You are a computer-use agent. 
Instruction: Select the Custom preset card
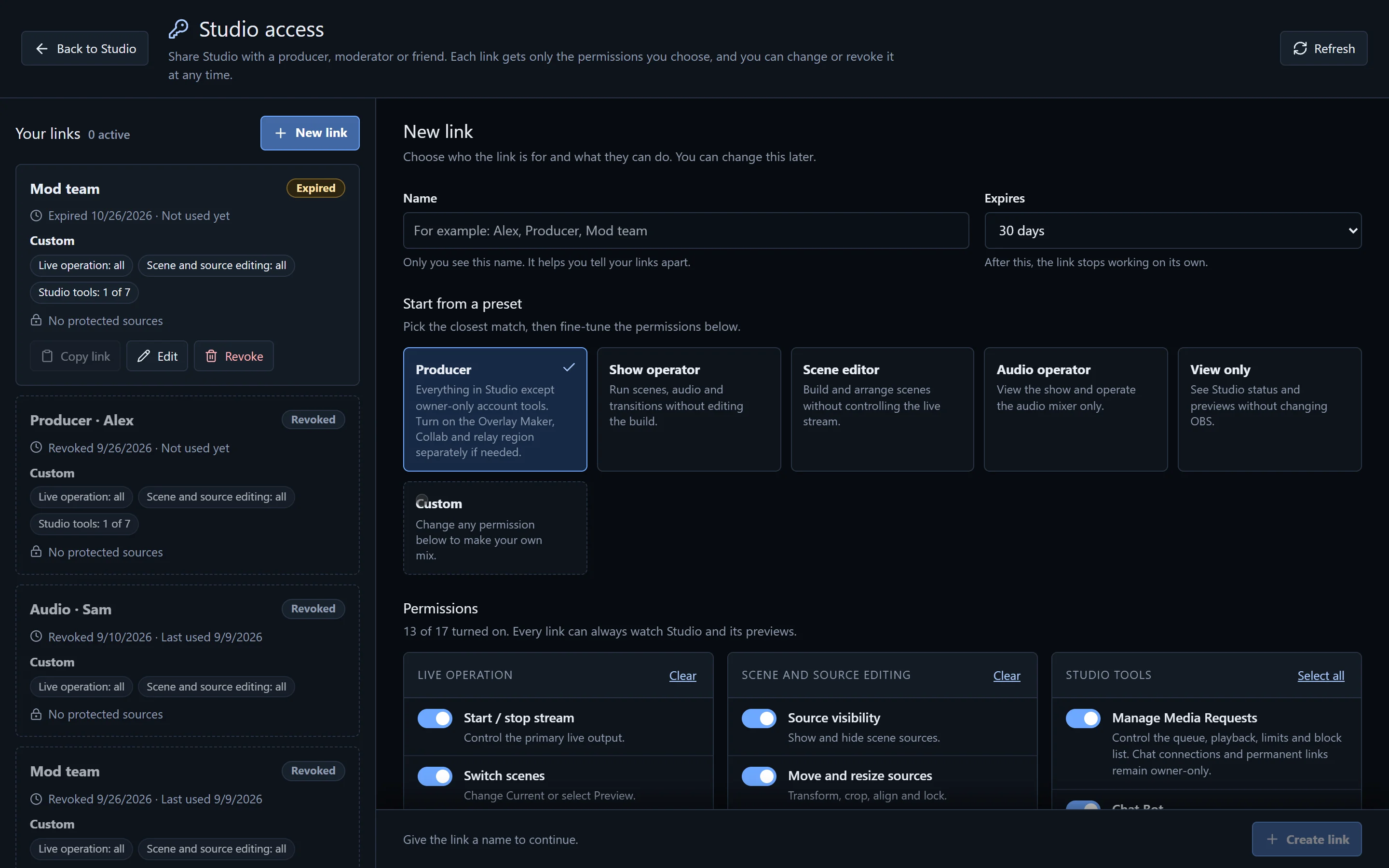(495, 528)
